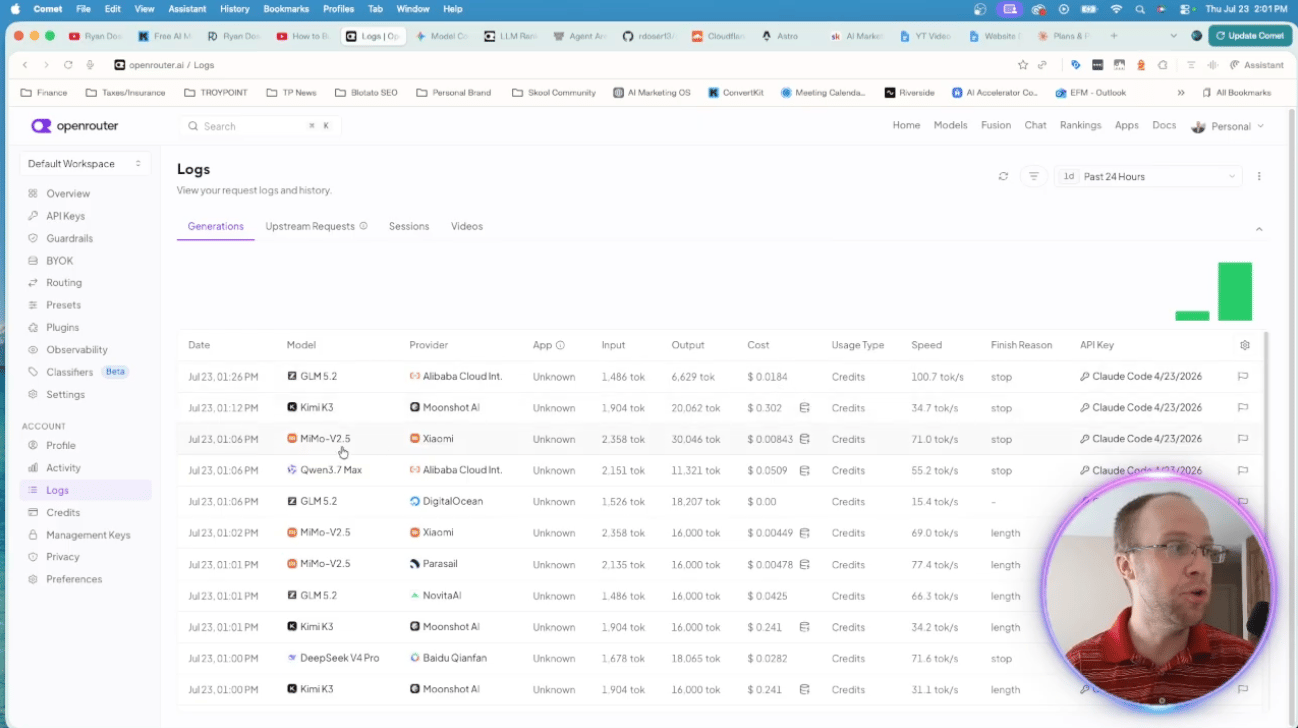Switch to the Cloudflare browser tab
Image resolution: width=1298 pixels, height=728 pixels.
(717, 36)
